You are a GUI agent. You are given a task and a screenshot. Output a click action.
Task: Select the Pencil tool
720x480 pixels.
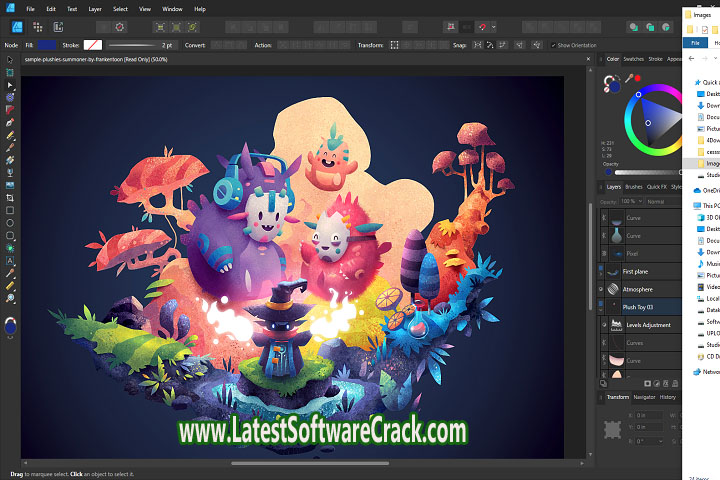(10, 135)
